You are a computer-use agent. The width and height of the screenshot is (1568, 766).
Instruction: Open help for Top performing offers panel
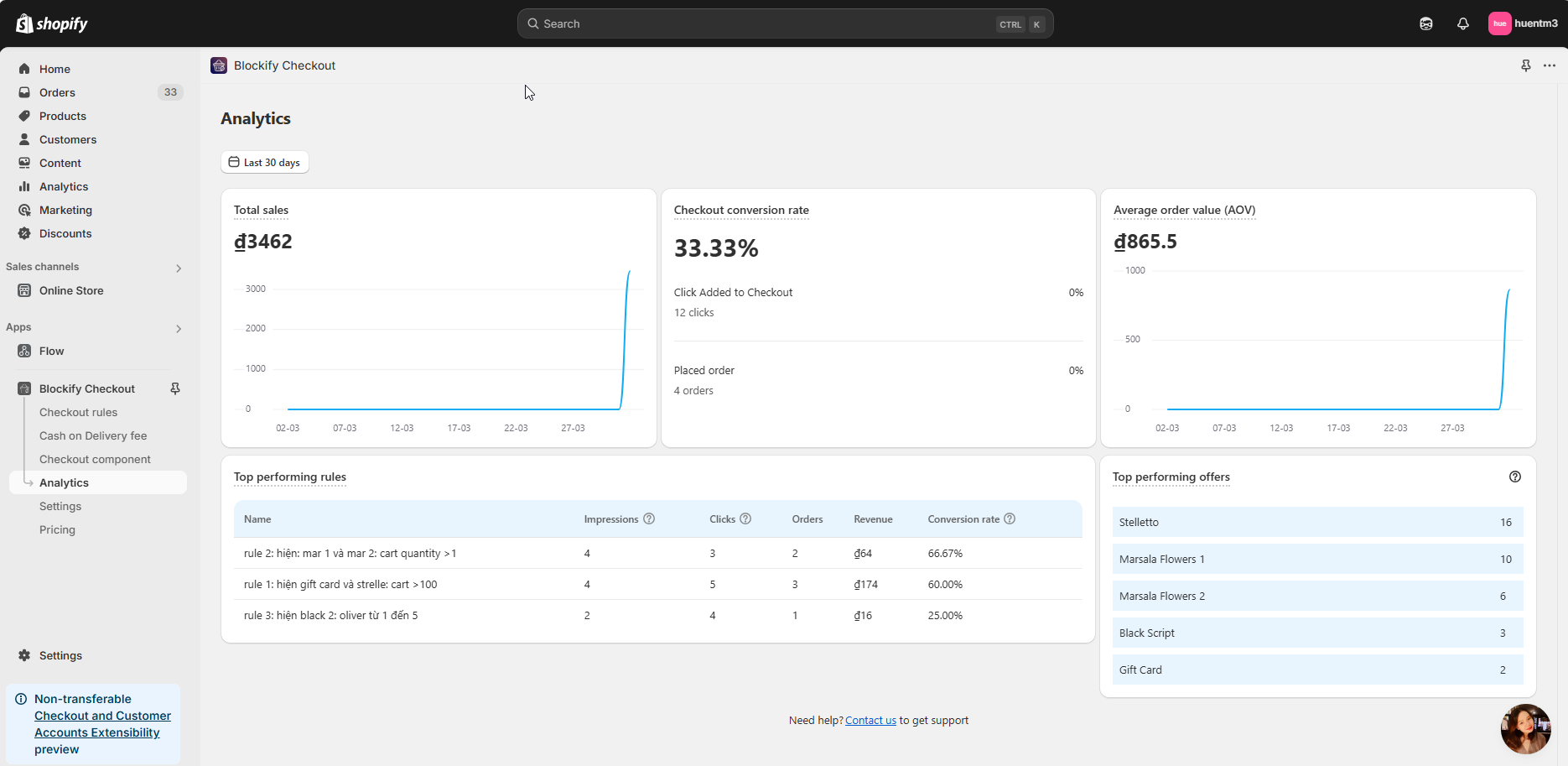[x=1515, y=477]
